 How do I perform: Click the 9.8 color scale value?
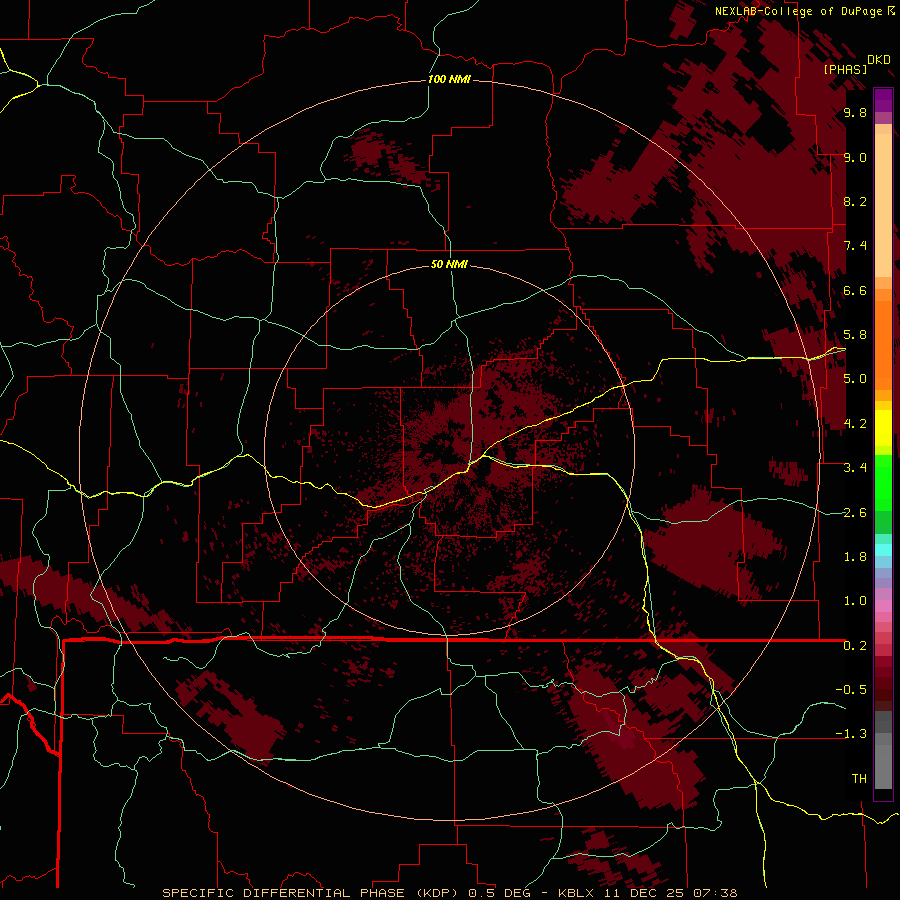(855, 112)
